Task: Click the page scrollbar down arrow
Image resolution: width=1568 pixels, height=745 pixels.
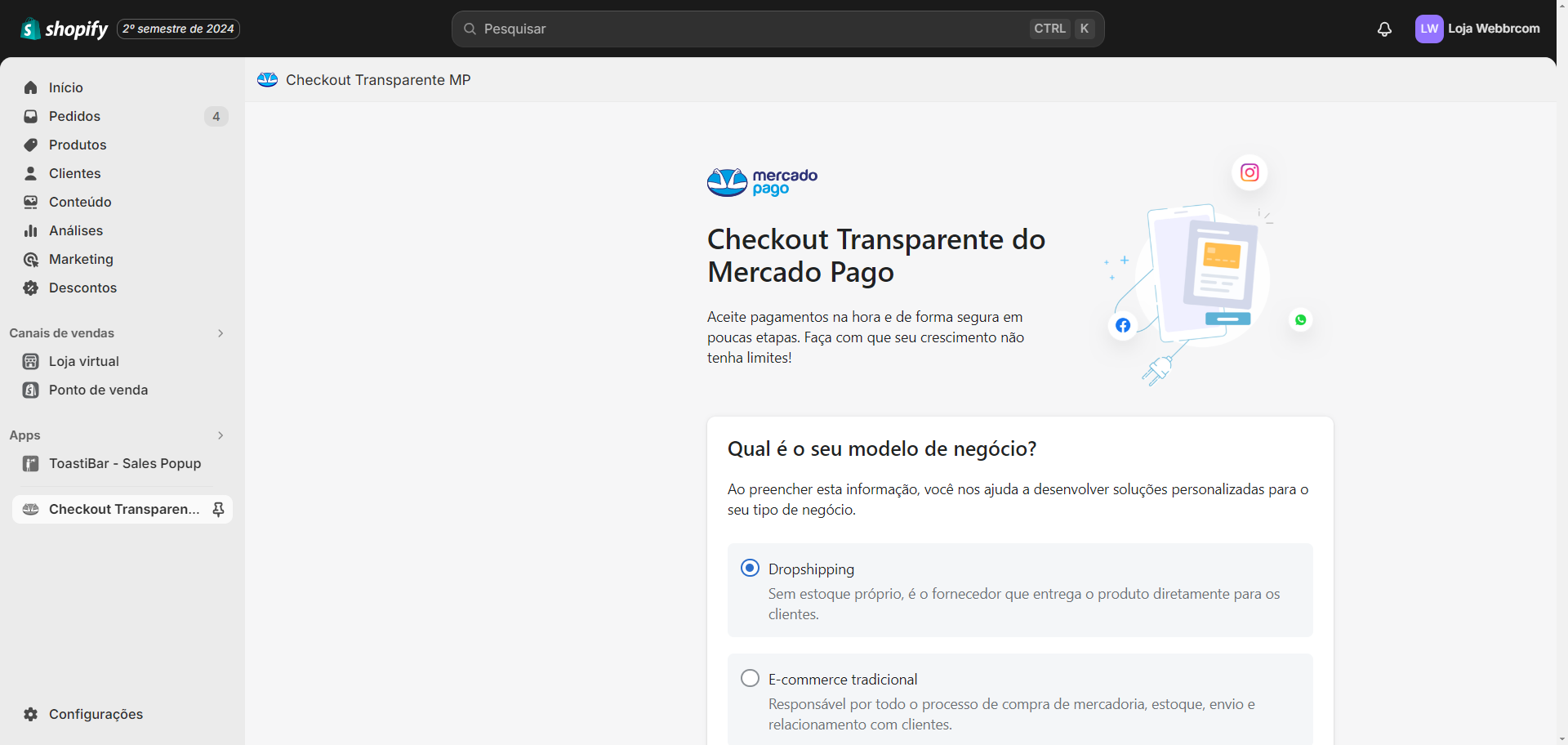Action: (x=1562, y=738)
